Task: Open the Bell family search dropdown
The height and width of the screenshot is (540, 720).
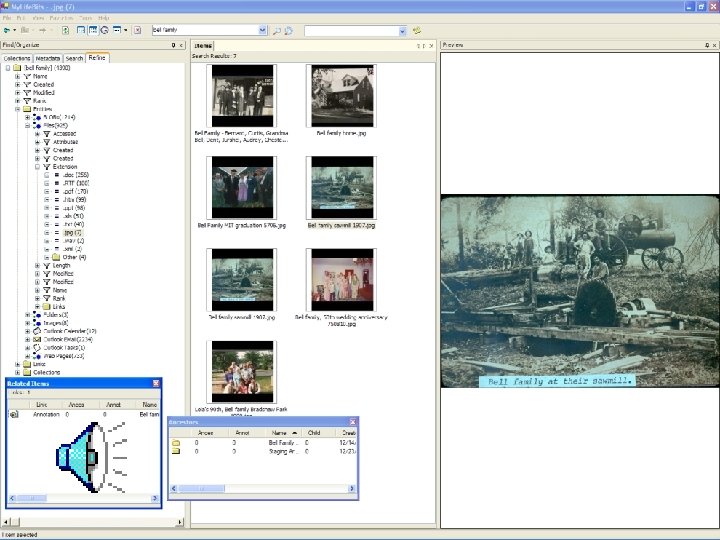Action: 263,31
